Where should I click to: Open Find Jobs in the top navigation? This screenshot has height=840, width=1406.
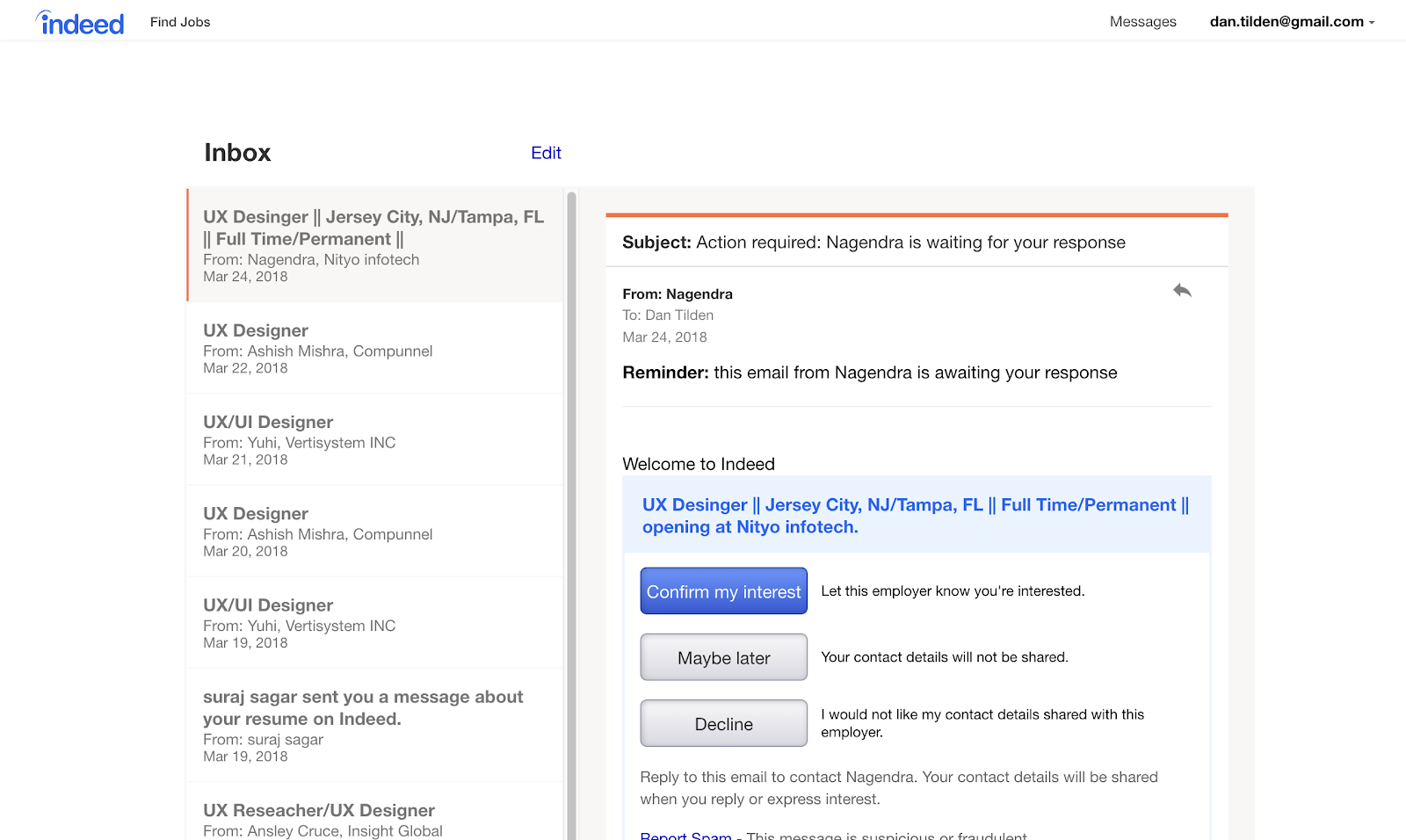click(x=180, y=22)
